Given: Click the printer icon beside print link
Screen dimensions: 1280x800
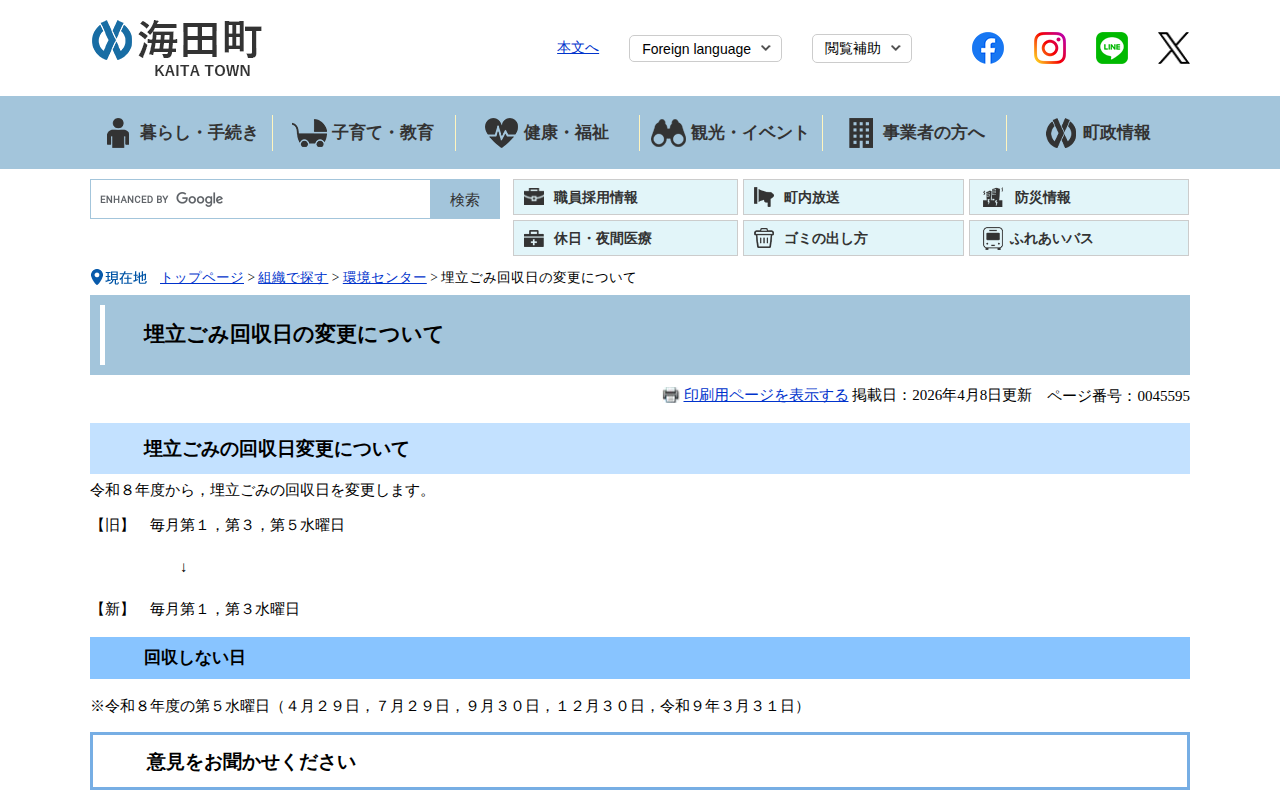Looking at the screenshot, I should point(671,395).
